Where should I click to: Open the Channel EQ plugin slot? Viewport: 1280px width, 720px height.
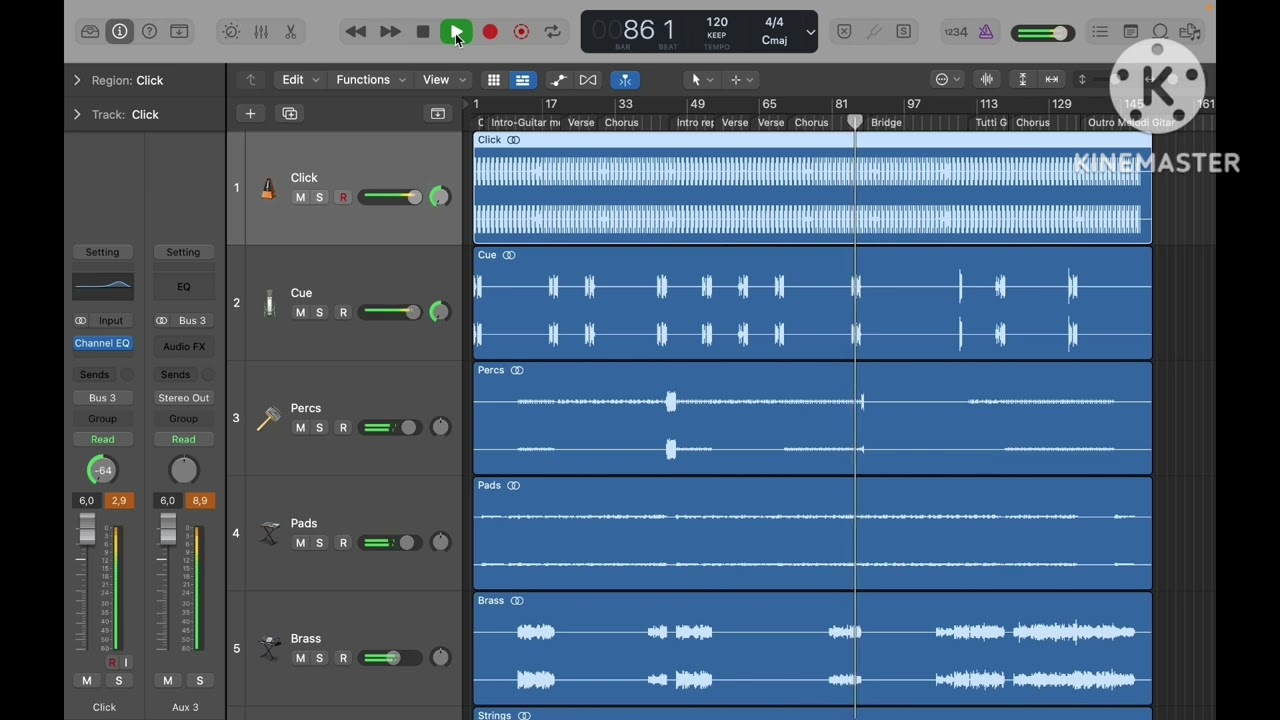(102, 343)
